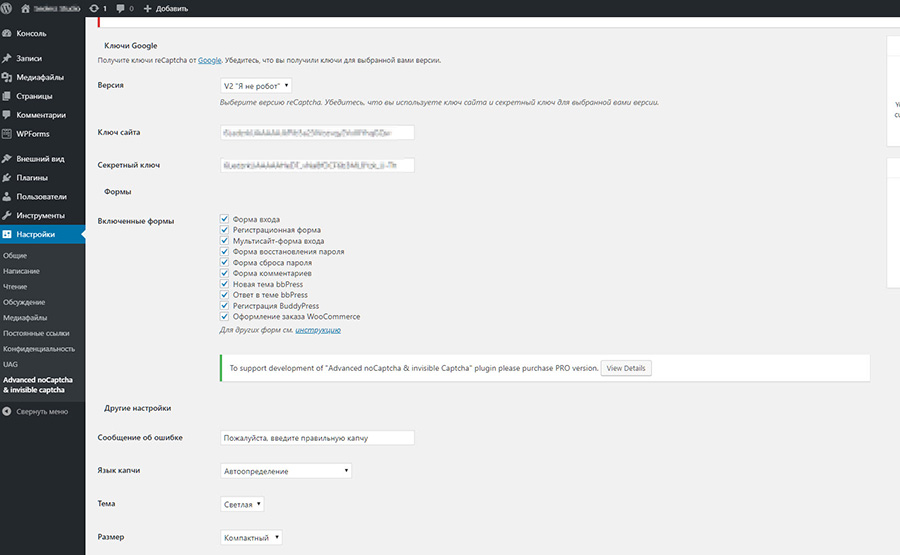Click the WPForms sidebar icon

point(7,134)
